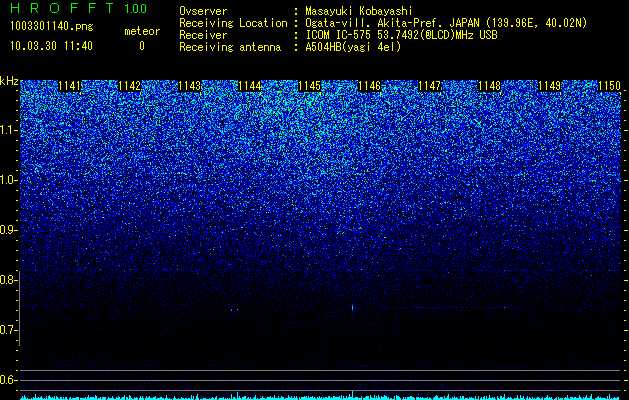Screen dimensions: 629x400
Task: Click the 0.7 kHz axis label
Action: tap(9, 330)
